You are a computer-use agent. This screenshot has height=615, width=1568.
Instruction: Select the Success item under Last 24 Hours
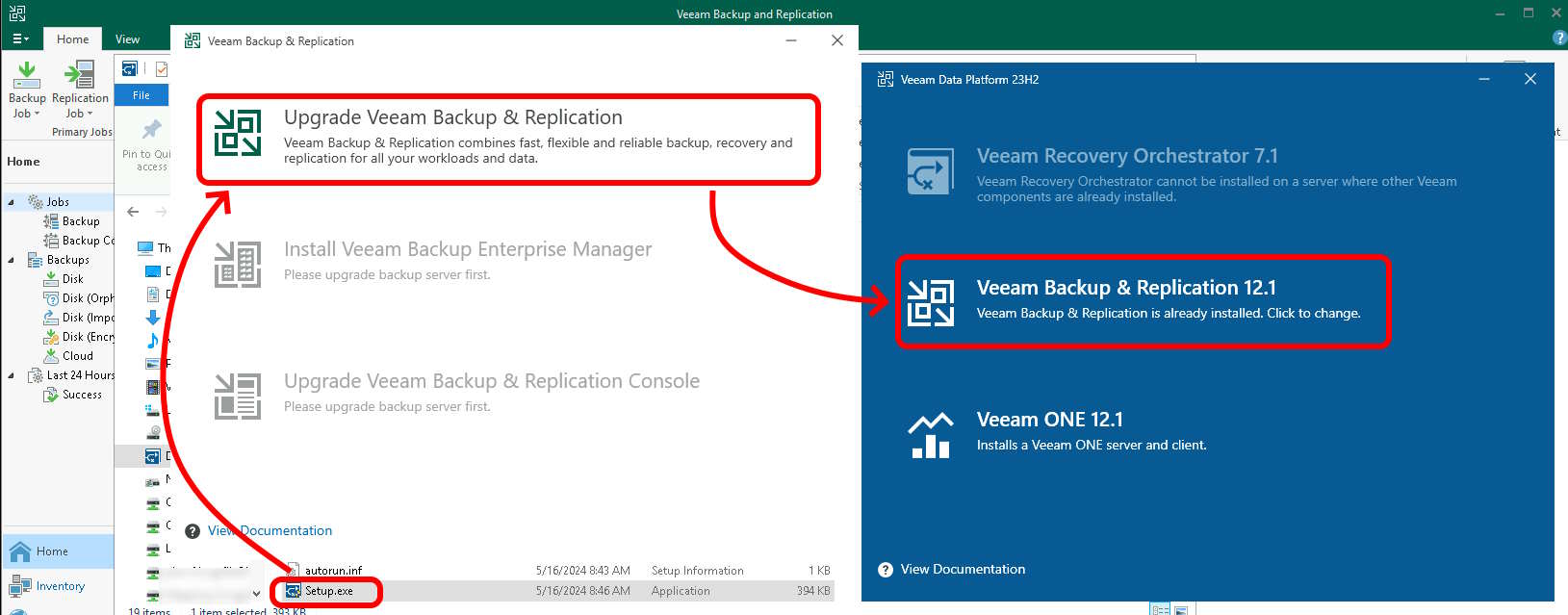point(81,395)
